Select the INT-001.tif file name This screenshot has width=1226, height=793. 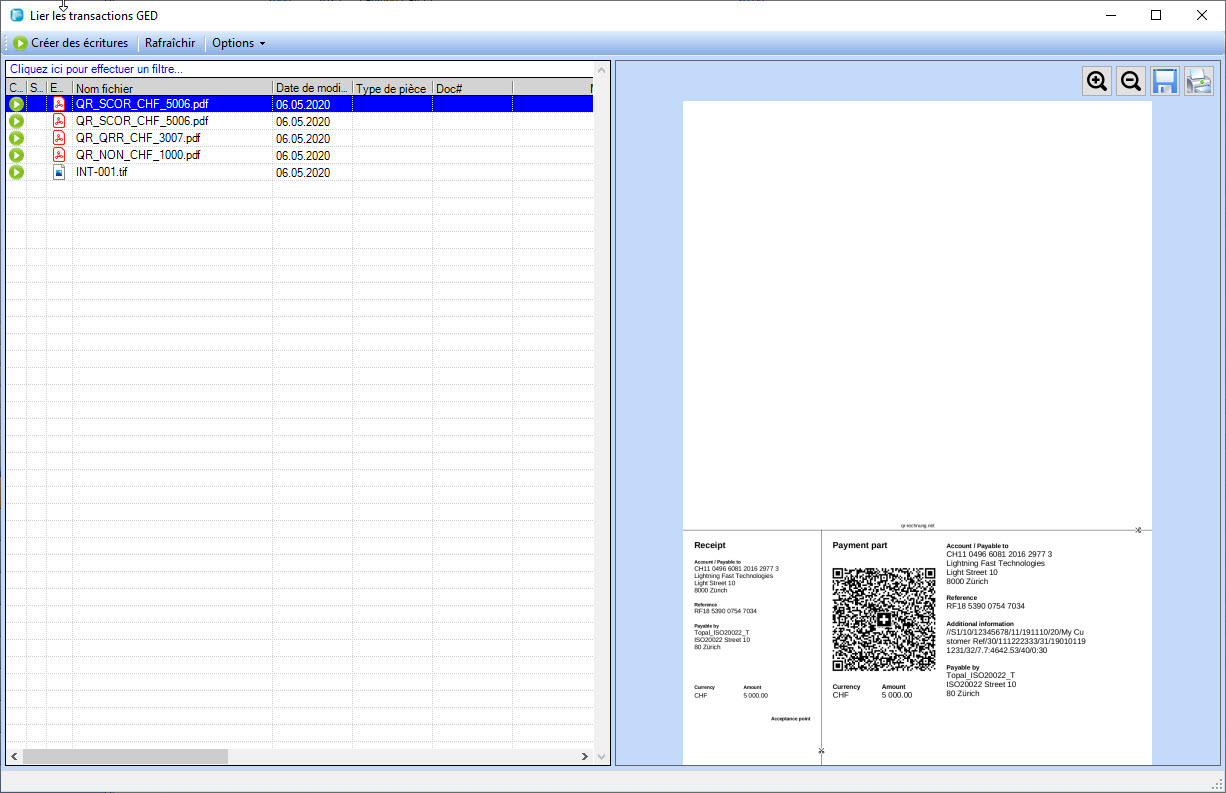pyautogui.click(x=102, y=173)
